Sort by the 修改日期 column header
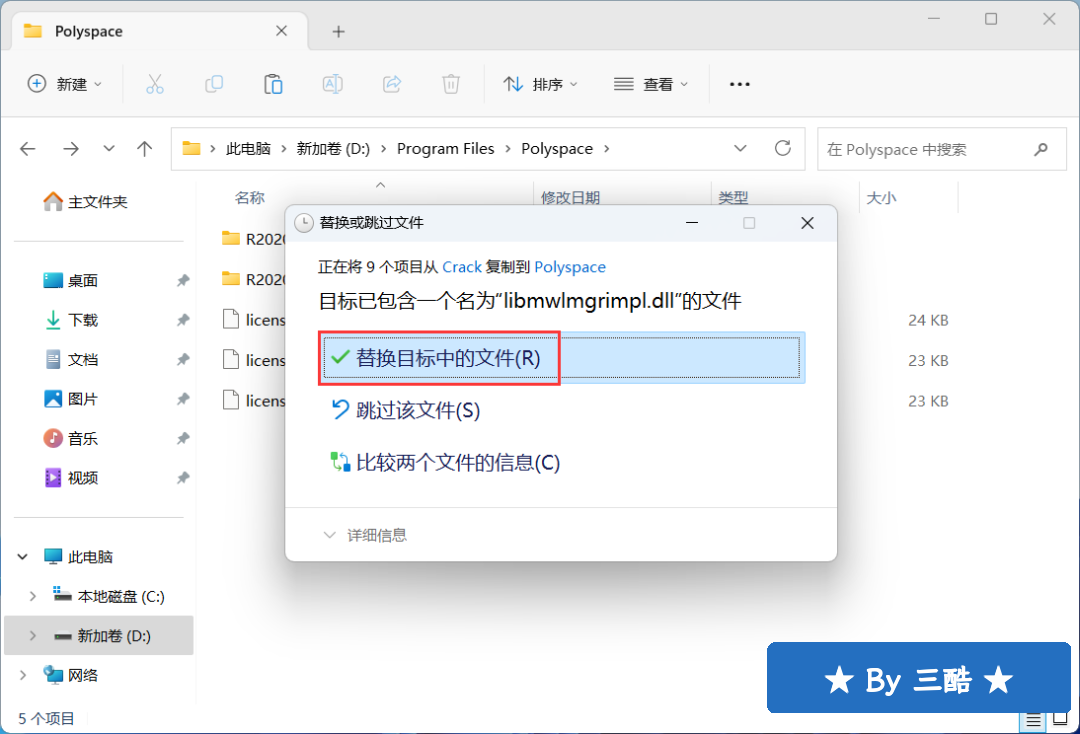 tap(570, 198)
